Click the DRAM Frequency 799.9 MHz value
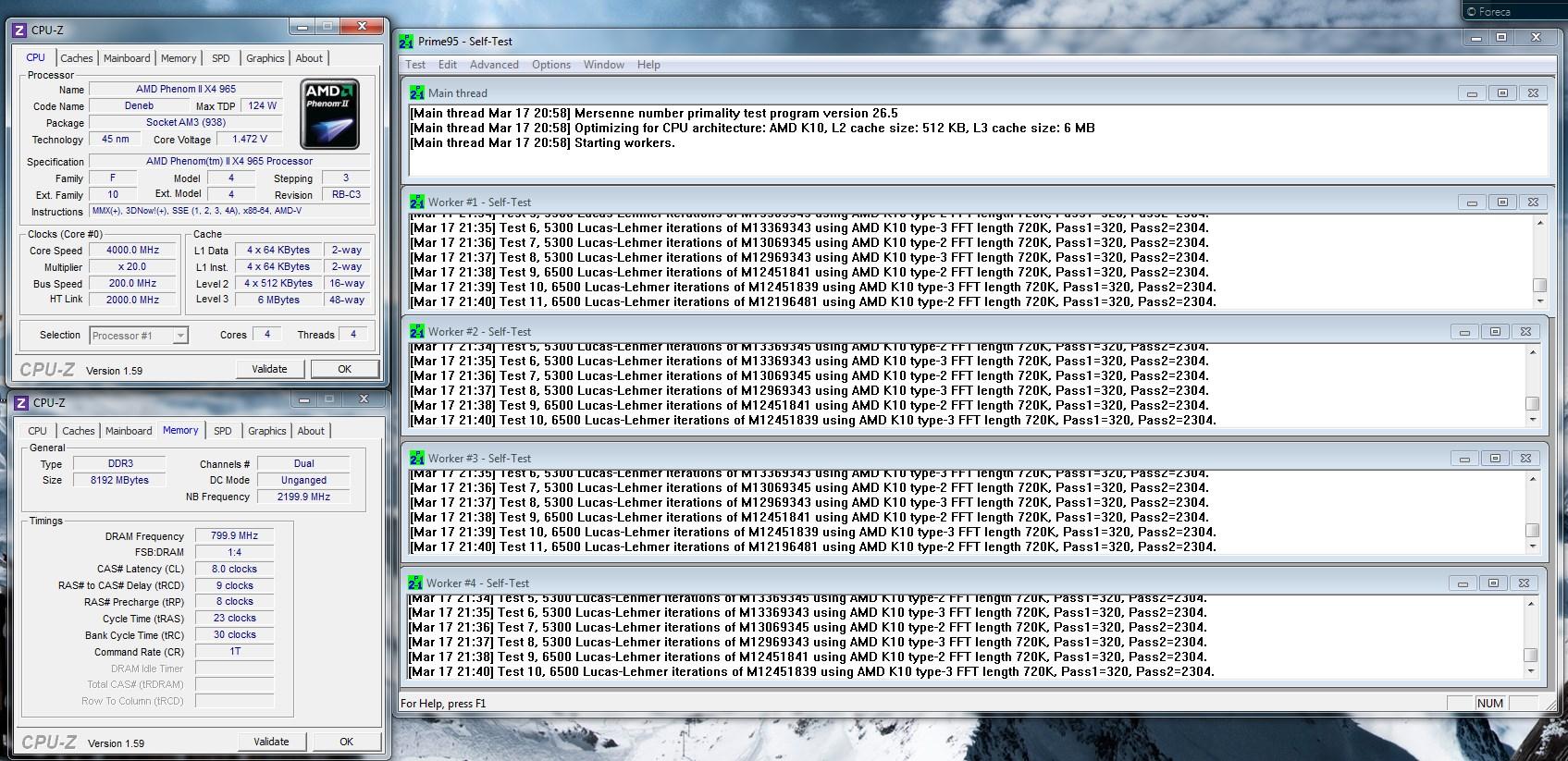The image size is (1568, 761). pyautogui.click(x=235, y=535)
